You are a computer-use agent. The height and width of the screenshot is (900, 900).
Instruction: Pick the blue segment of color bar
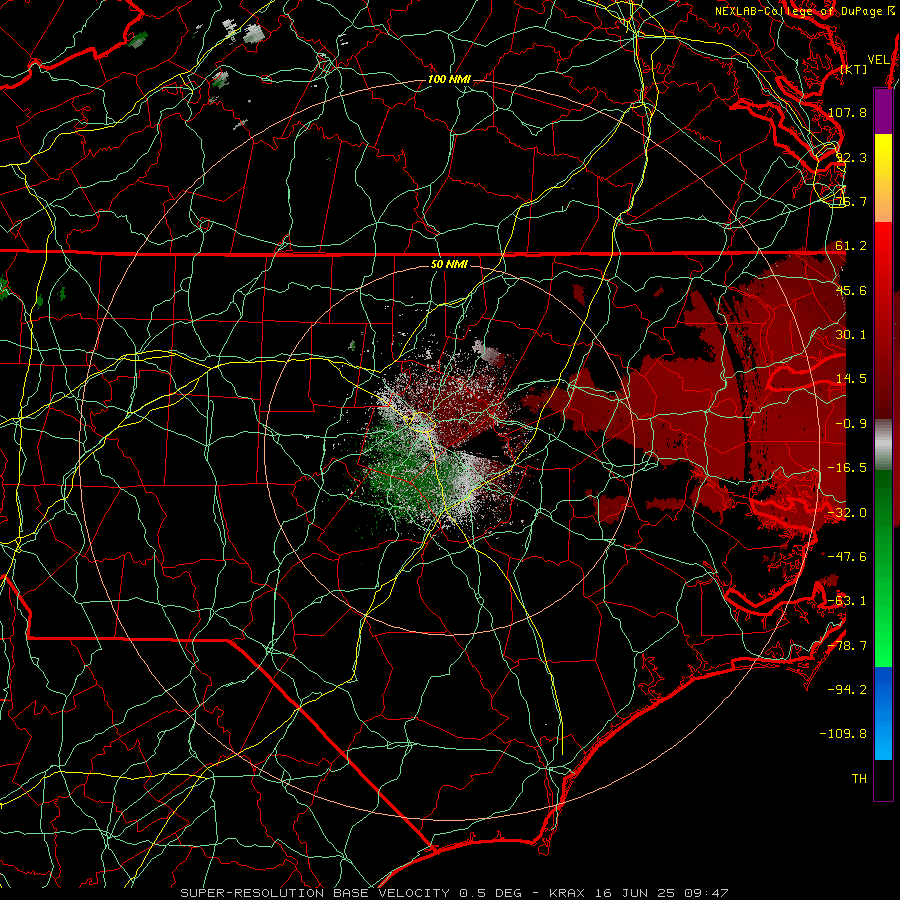coord(883,713)
